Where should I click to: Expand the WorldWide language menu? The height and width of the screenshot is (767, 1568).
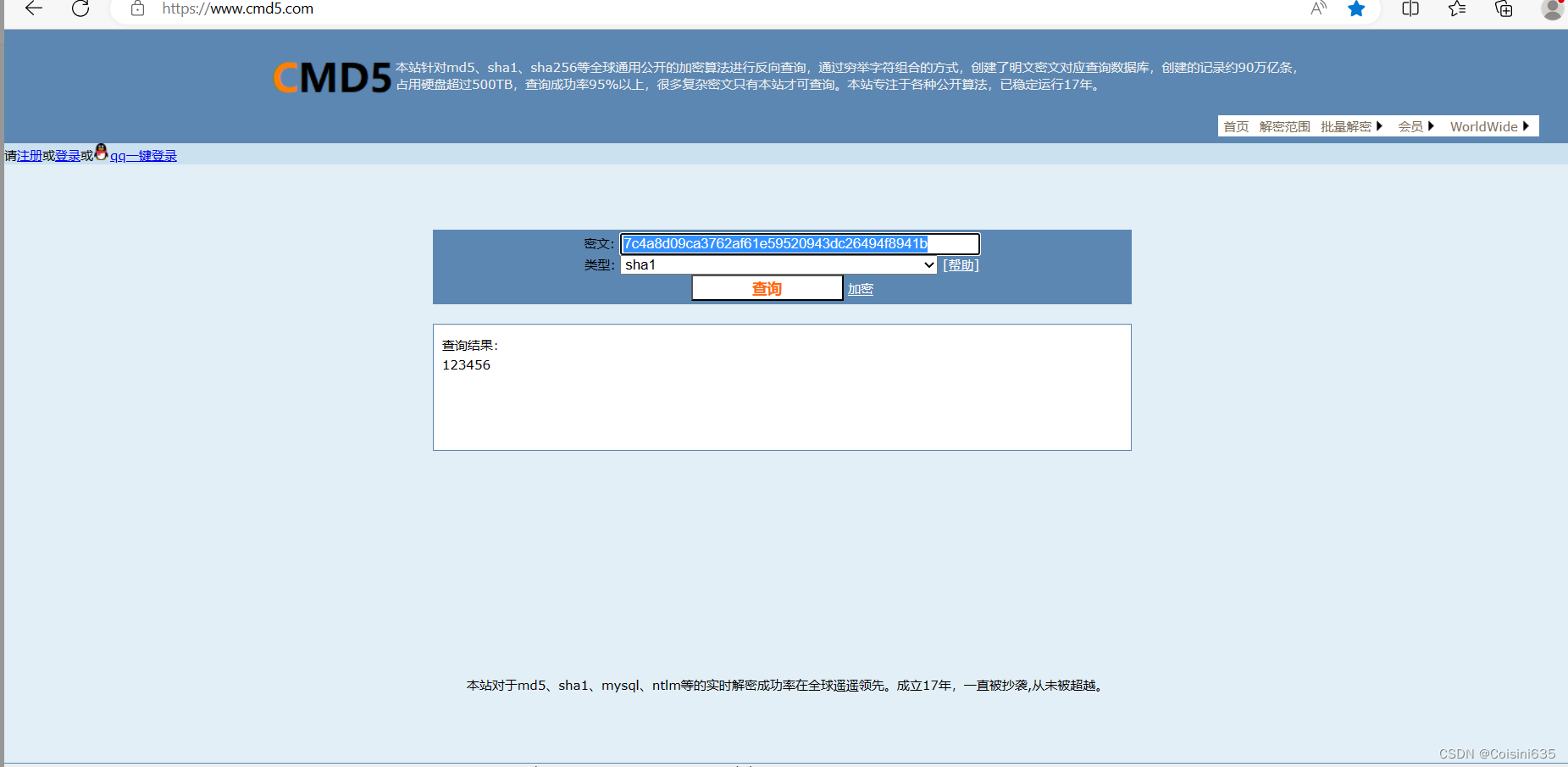(1489, 126)
